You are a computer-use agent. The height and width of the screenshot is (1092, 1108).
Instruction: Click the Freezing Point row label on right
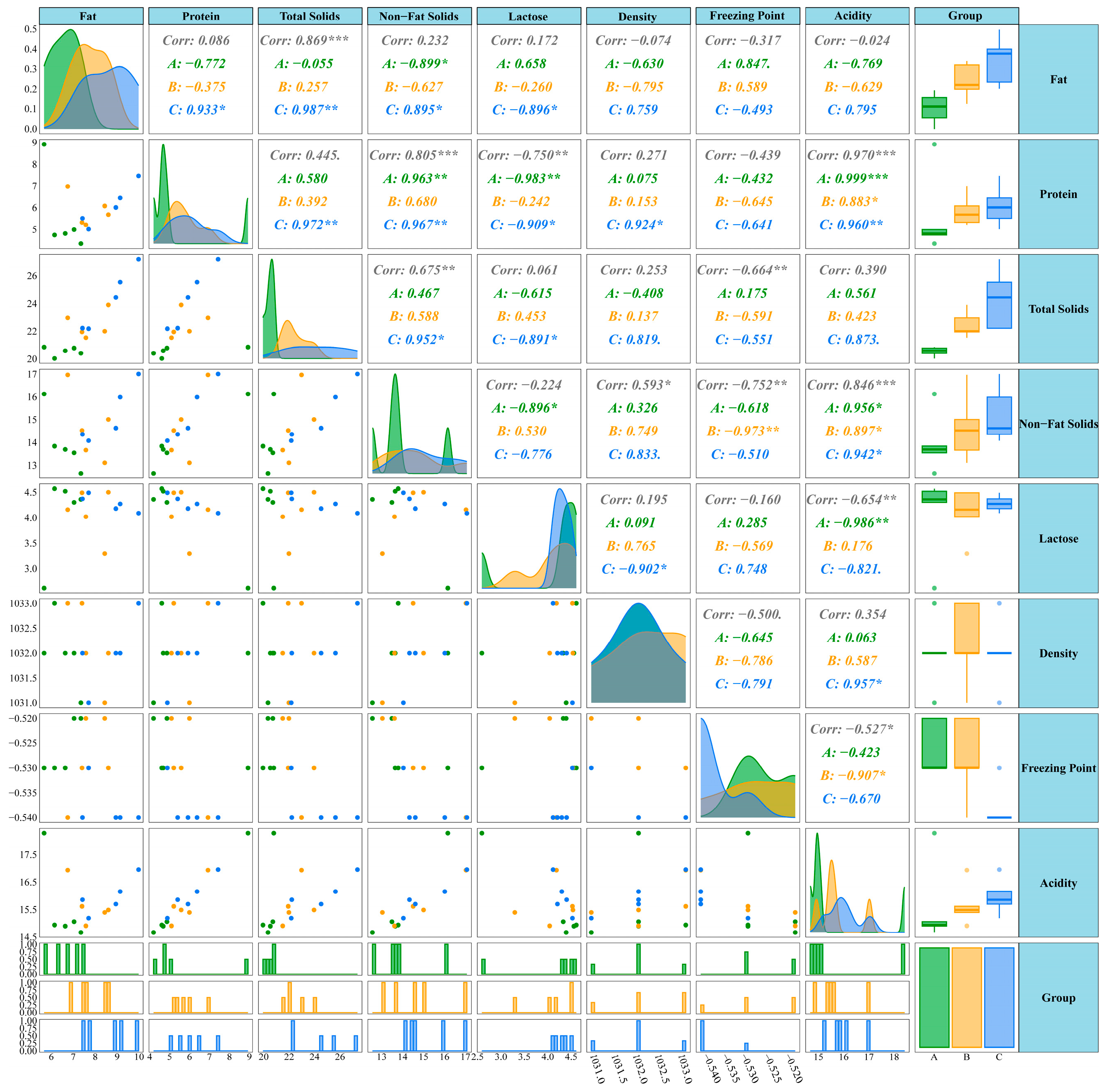point(1058,768)
